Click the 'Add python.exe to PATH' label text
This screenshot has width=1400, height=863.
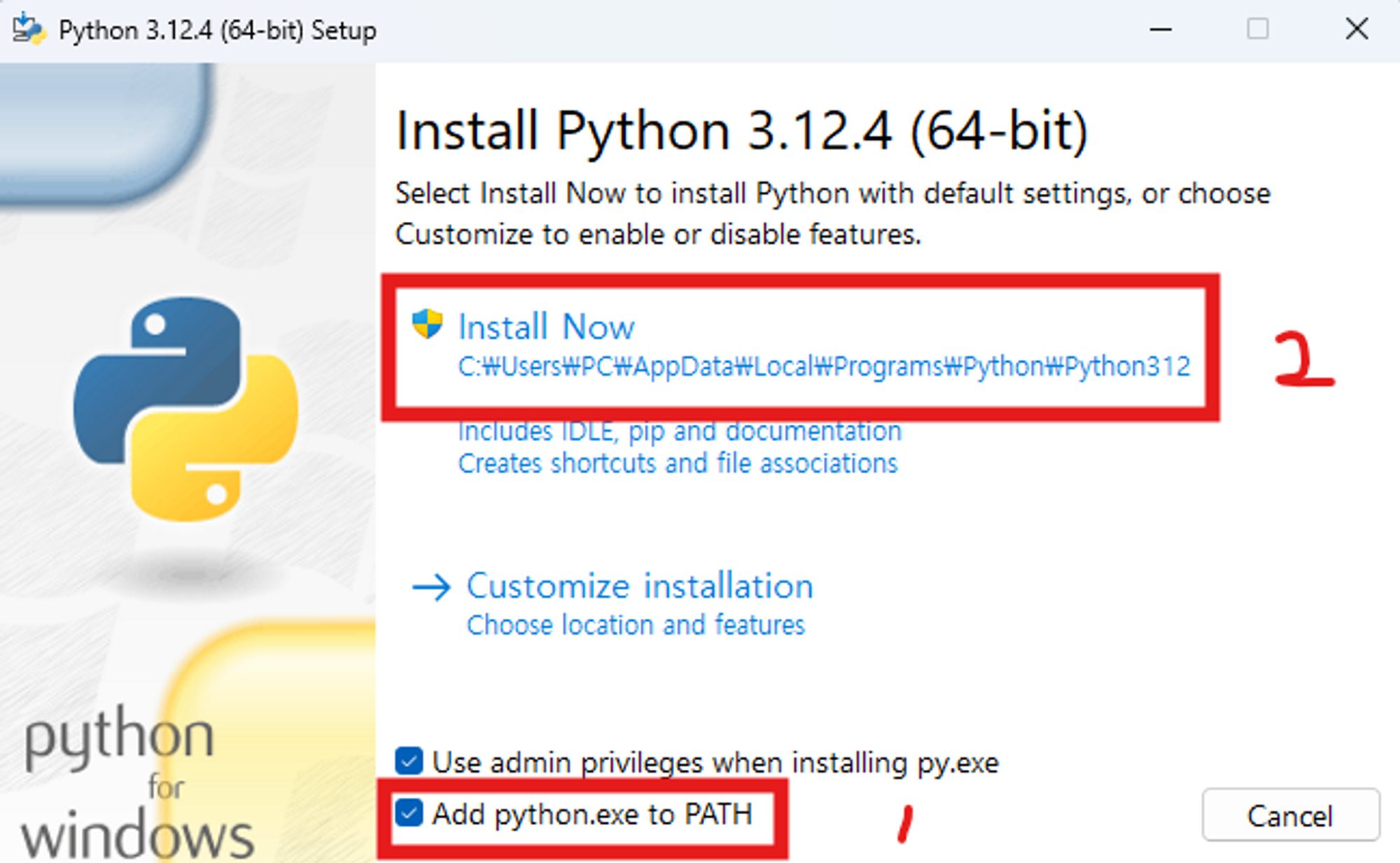click(591, 814)
